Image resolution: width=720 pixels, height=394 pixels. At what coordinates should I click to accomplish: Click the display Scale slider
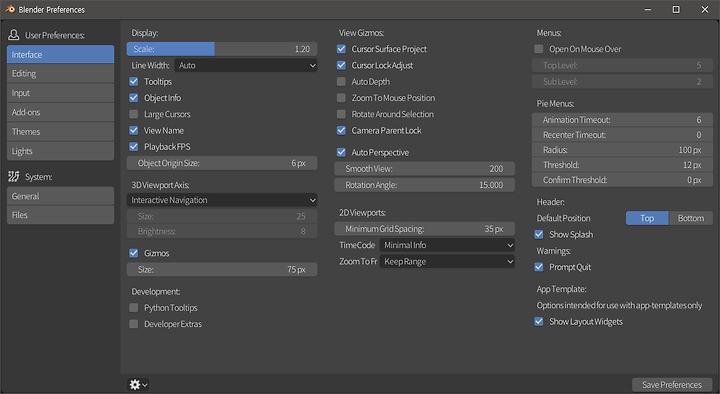[x=222, y=49]
